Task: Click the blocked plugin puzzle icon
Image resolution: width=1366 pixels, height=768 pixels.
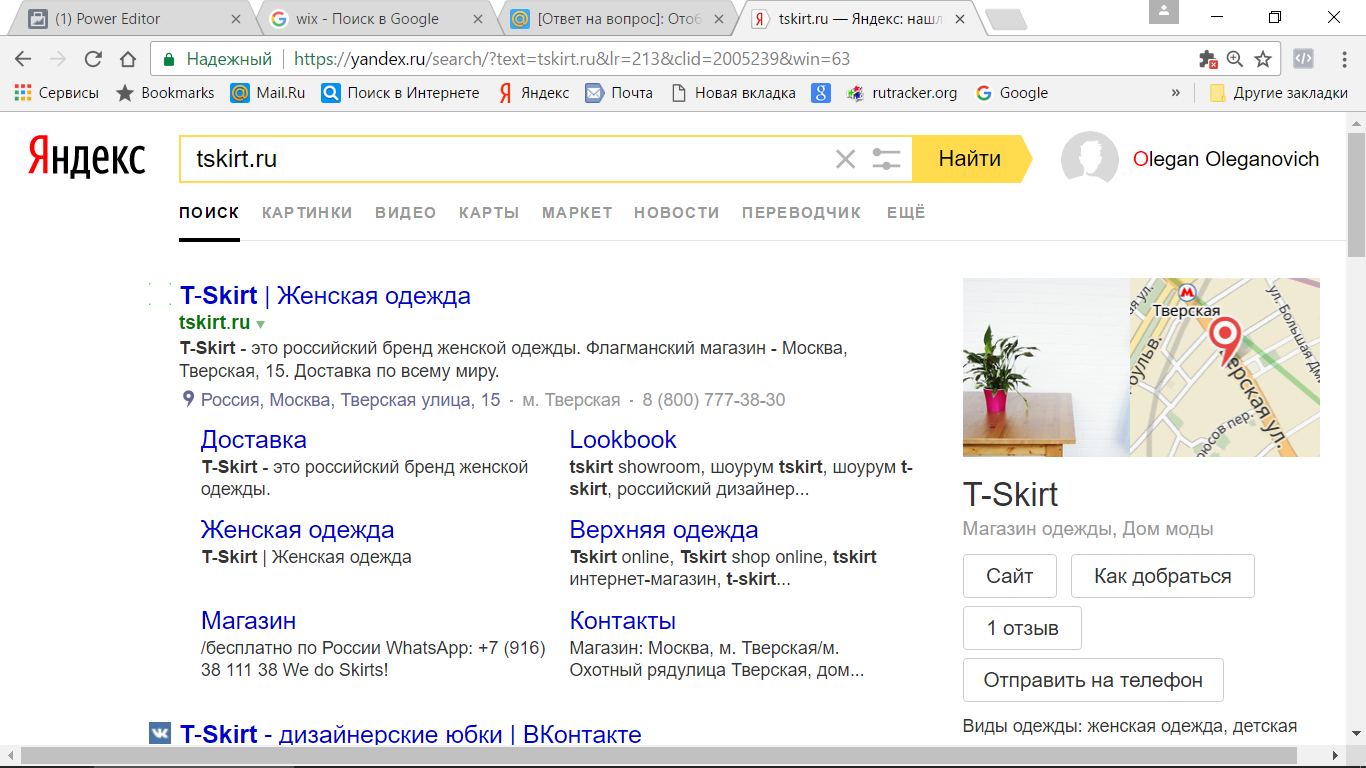Action: 1208,59
